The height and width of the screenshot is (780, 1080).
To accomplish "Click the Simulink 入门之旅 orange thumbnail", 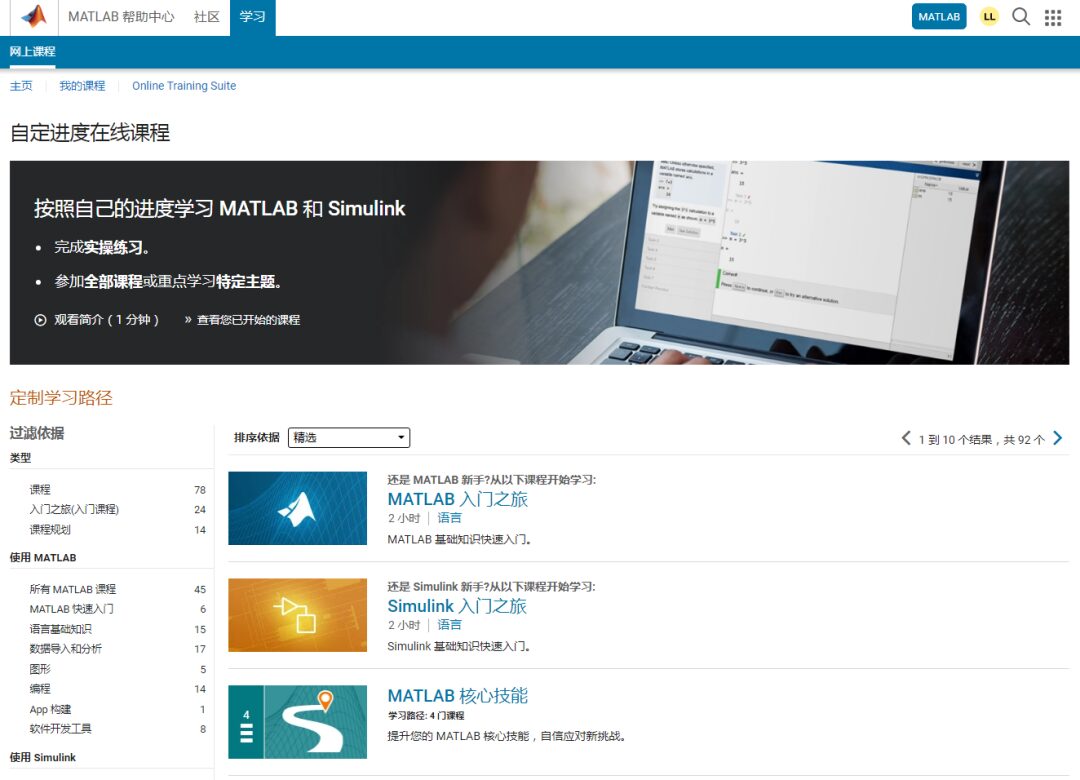I will (x=298, y=615).
